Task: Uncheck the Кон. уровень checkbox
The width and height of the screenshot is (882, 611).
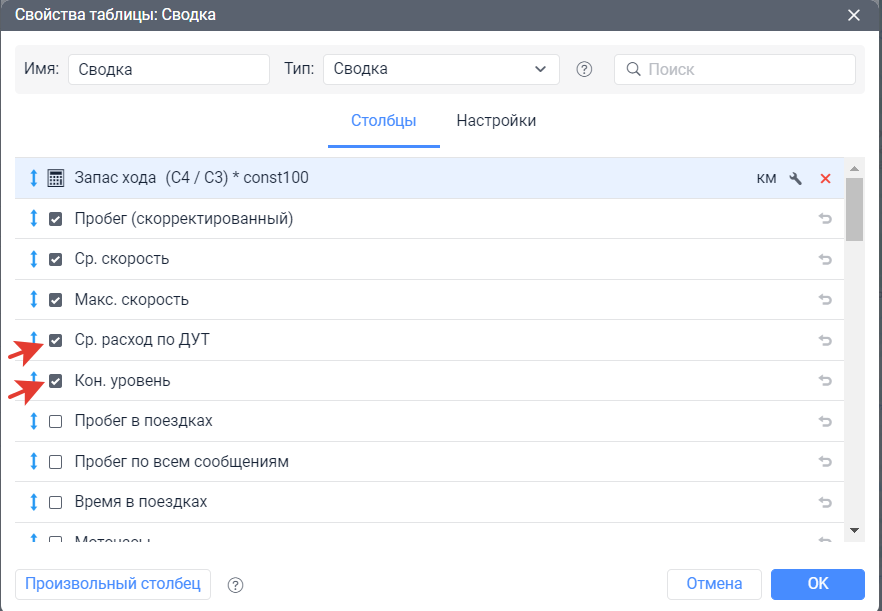Action: tap(56, 381)
